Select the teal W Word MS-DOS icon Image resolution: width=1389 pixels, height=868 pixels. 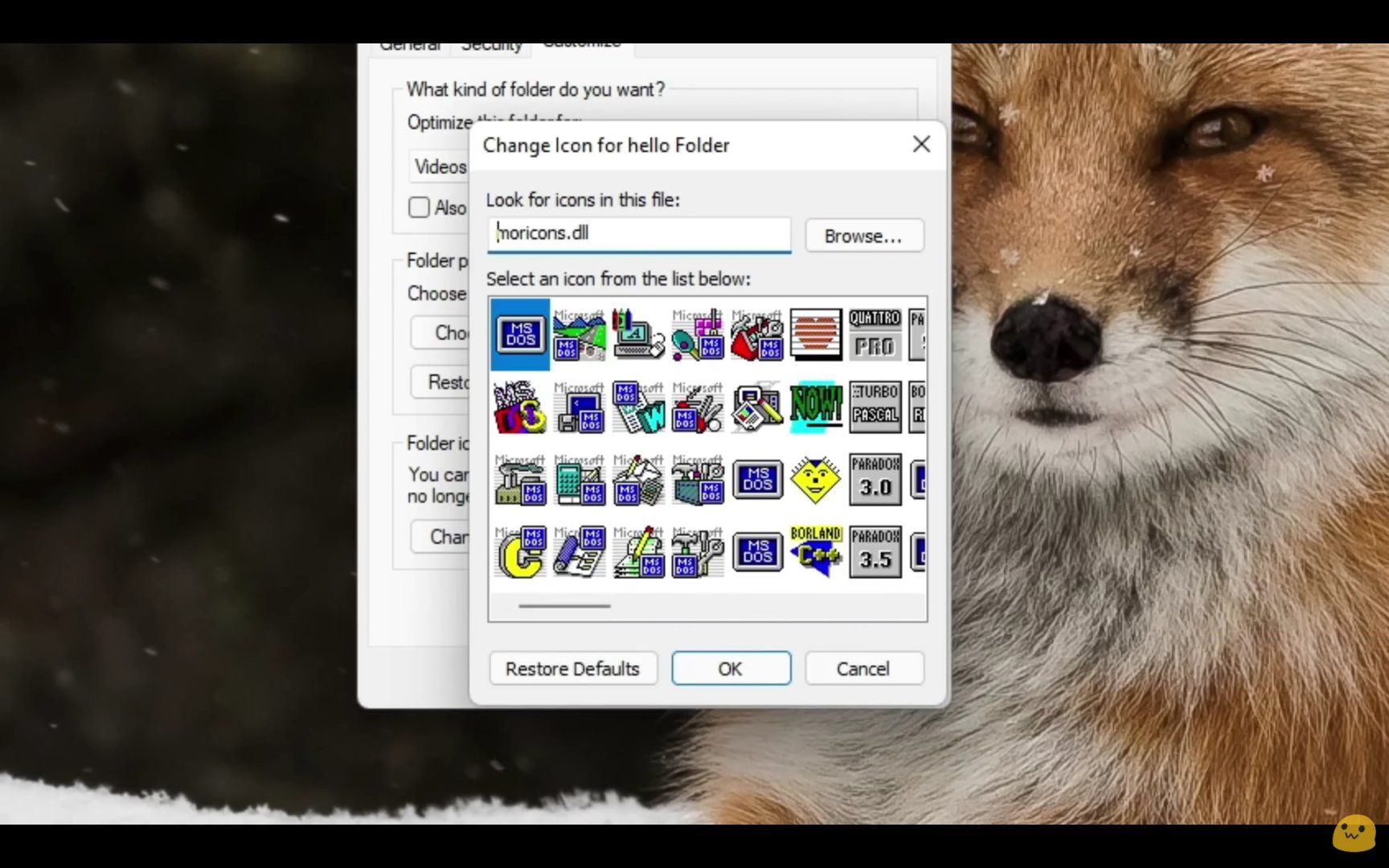click(x=638, y=407)
